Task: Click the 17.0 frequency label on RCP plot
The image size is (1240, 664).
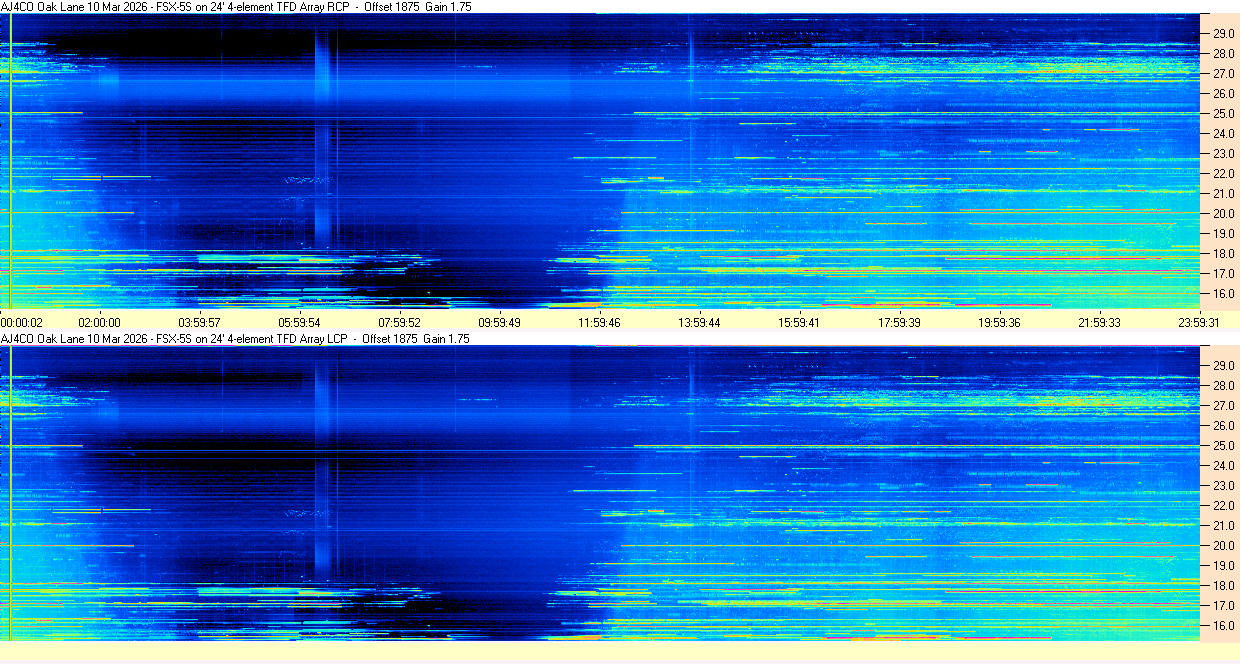Action: point(1224,273)
